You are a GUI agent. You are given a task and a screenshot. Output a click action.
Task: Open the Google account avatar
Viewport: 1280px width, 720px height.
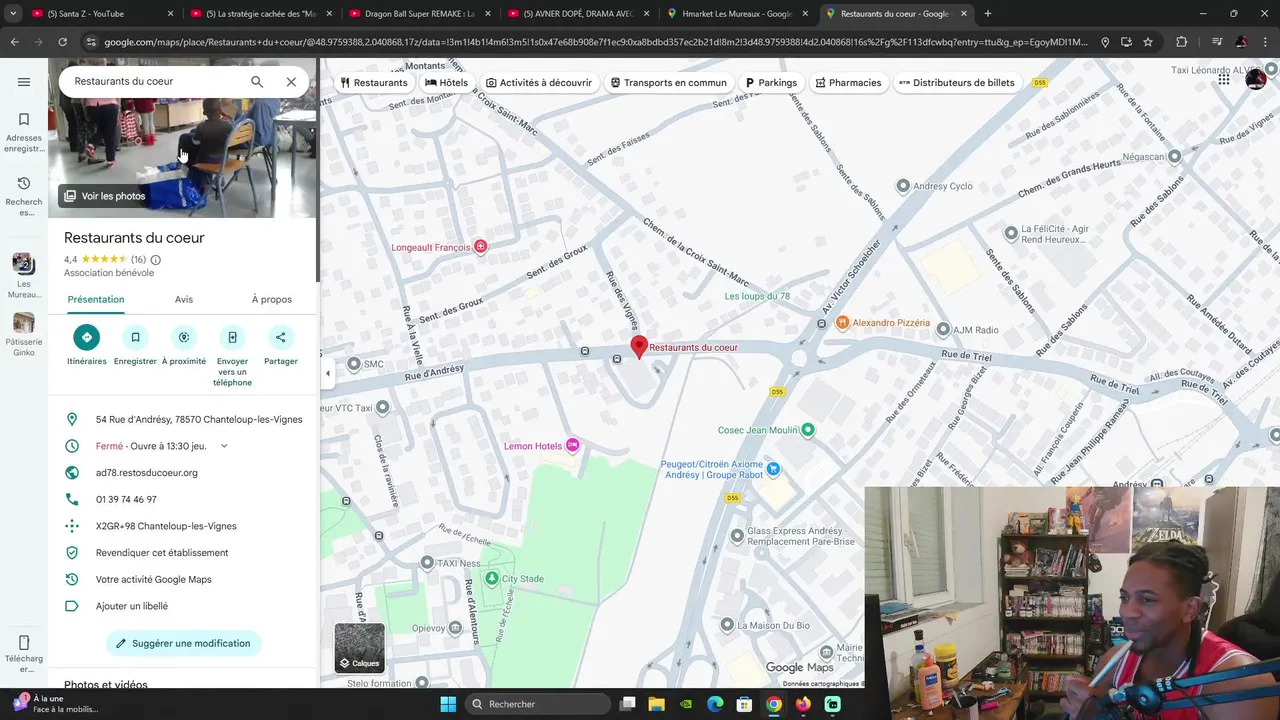tap(1256, 79)
